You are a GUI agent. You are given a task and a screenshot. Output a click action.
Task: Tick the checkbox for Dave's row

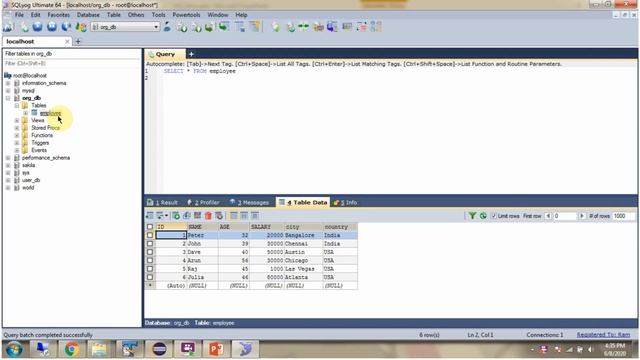pyautogui.click(x=150, y=252)
